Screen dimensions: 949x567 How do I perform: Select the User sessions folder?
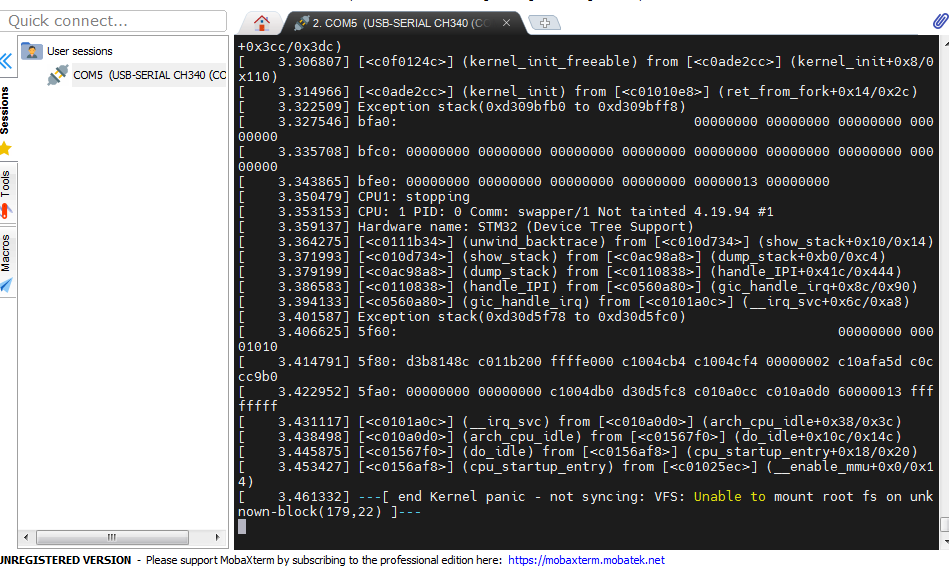[x=80, y=51]
